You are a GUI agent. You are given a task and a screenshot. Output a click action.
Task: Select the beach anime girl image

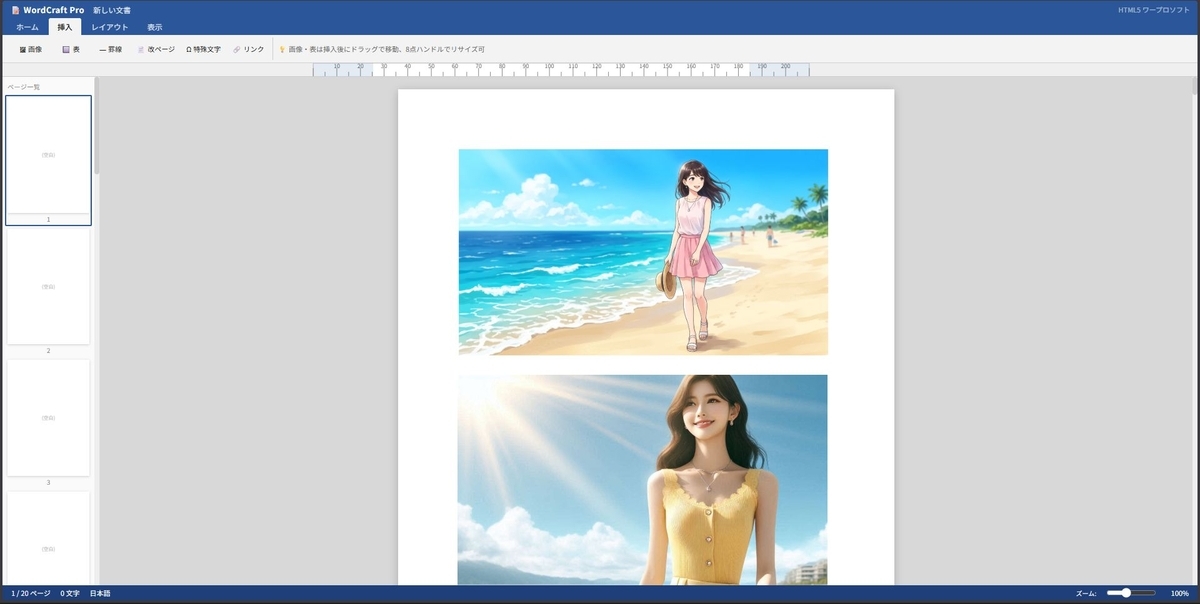point(643,252)
